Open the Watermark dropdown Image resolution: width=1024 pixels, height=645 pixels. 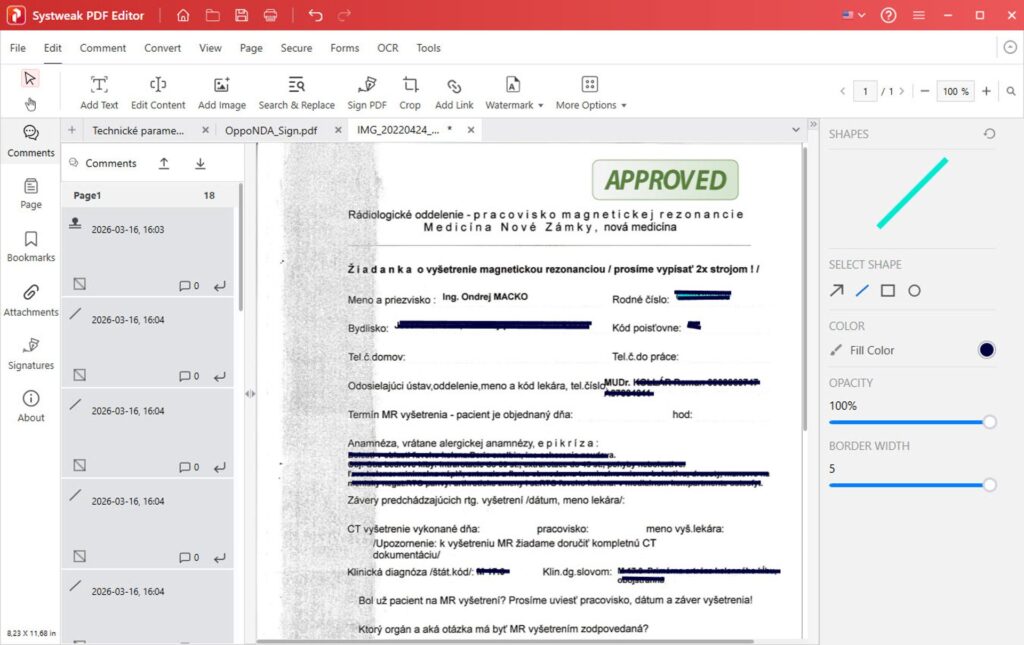click(x=513, y=90)
